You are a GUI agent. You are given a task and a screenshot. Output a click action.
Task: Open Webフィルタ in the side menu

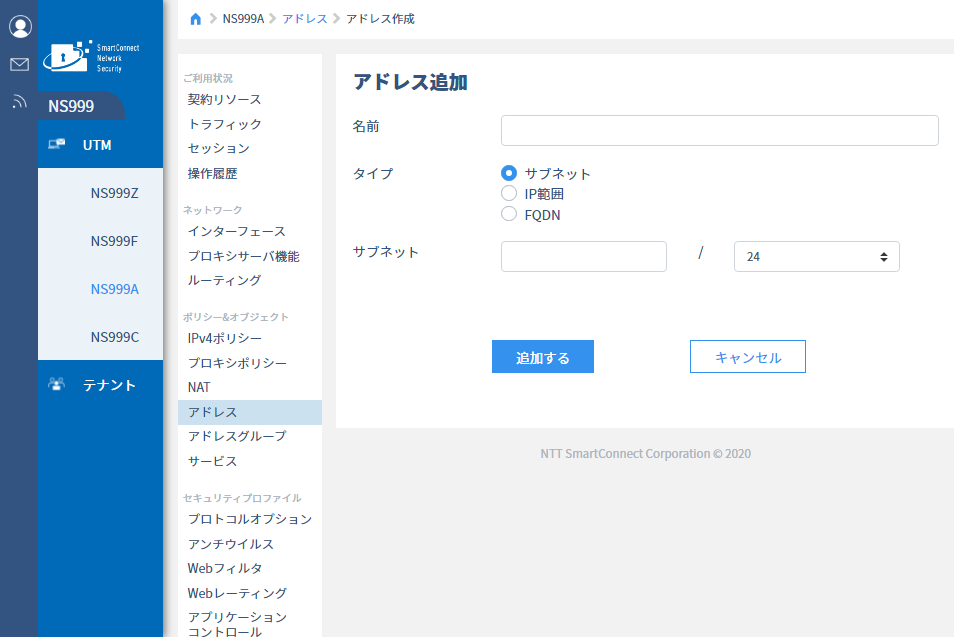click(225, 568)
